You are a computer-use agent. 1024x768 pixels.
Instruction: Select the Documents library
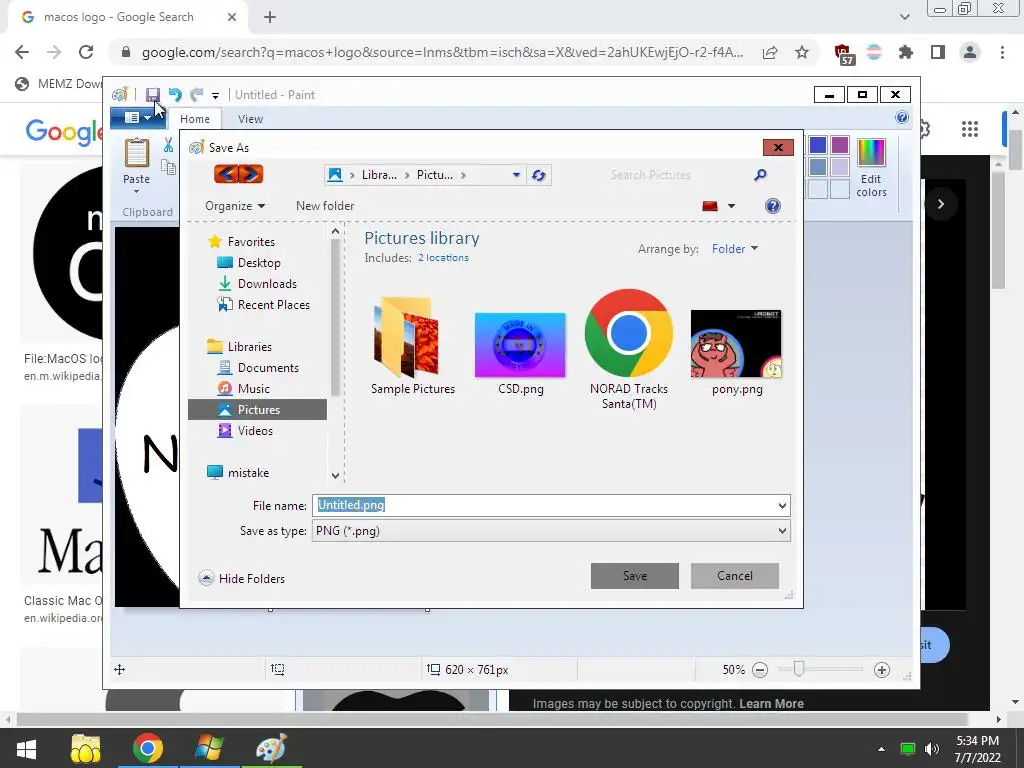tap(258, 368)
